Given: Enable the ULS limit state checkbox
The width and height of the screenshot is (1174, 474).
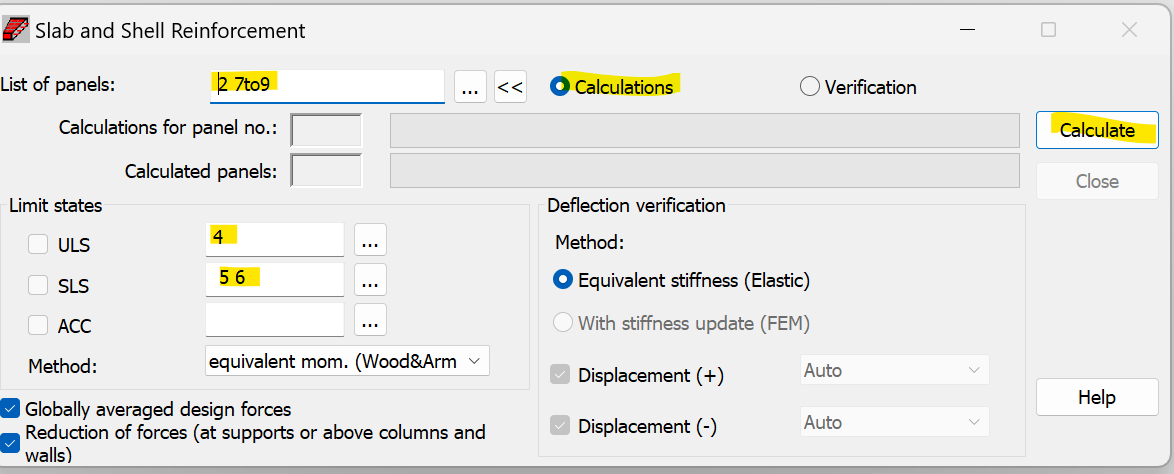Looking at the screenshot, I should point(38,244).
